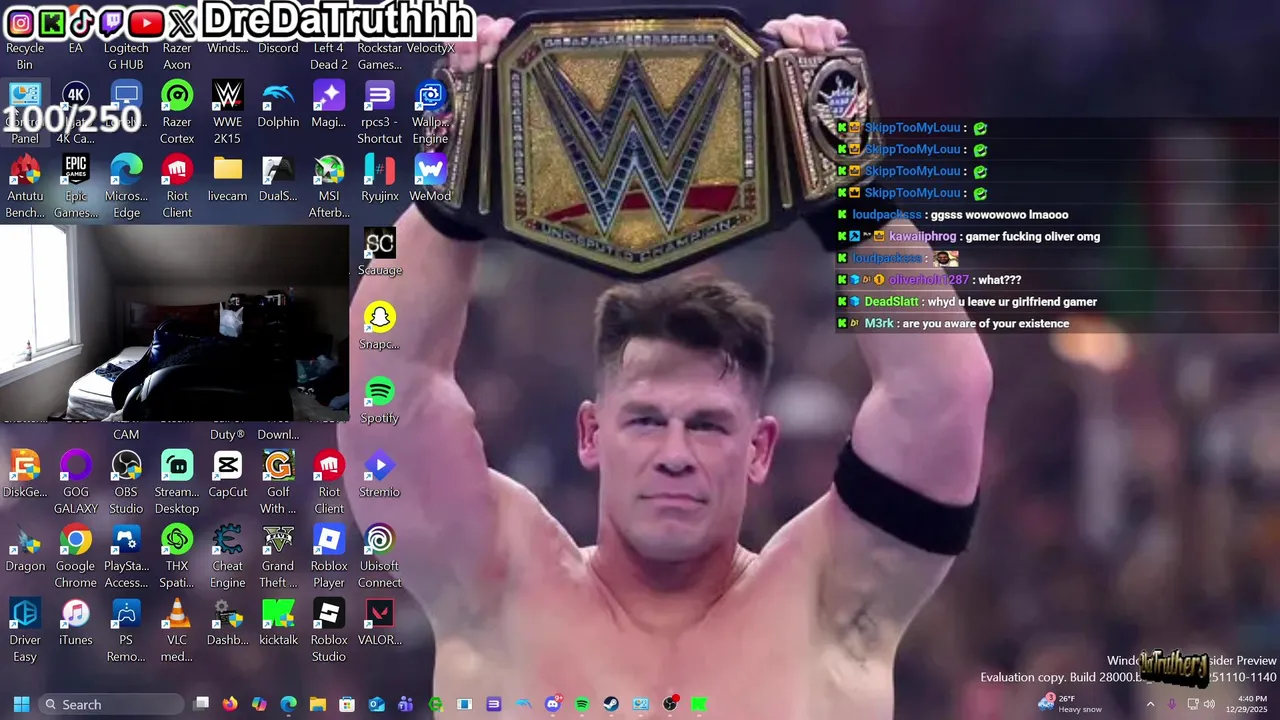This screenshot has height=720, width=1280.
Task: Open the Spotify desktop shortcut
Action: click(x=380, y=401)
